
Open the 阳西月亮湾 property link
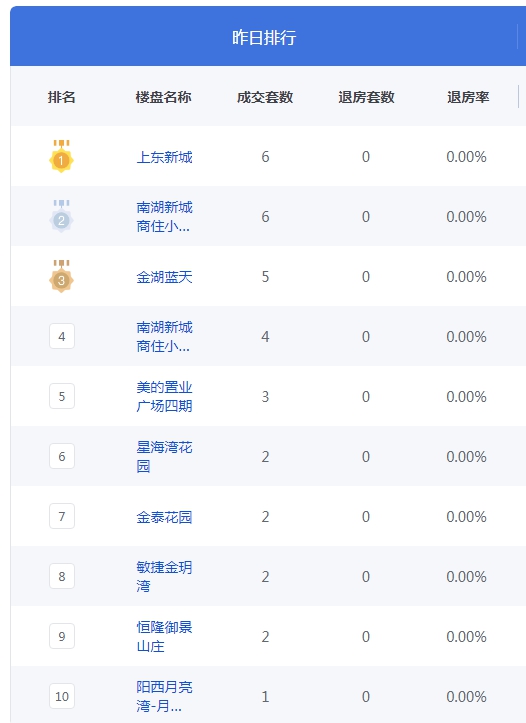(164, 696)
